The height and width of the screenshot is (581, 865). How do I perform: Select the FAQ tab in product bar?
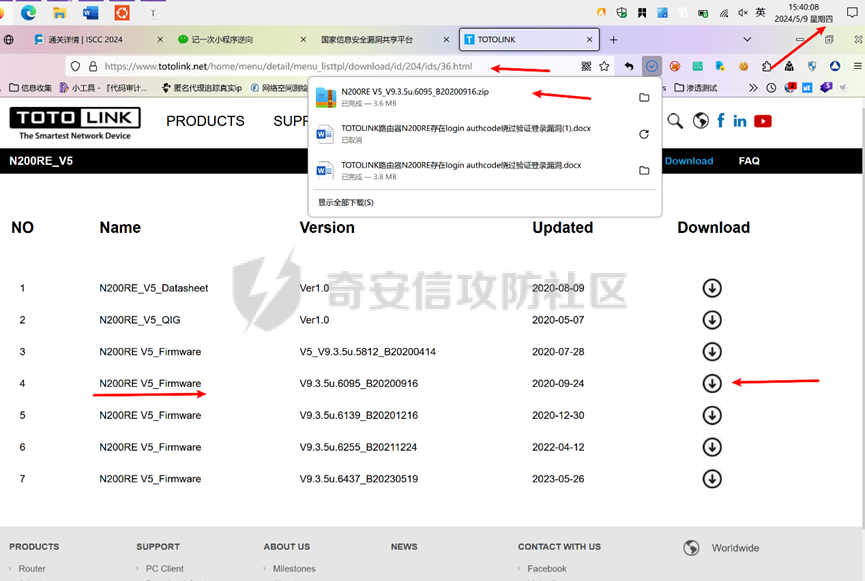(749, 161)
